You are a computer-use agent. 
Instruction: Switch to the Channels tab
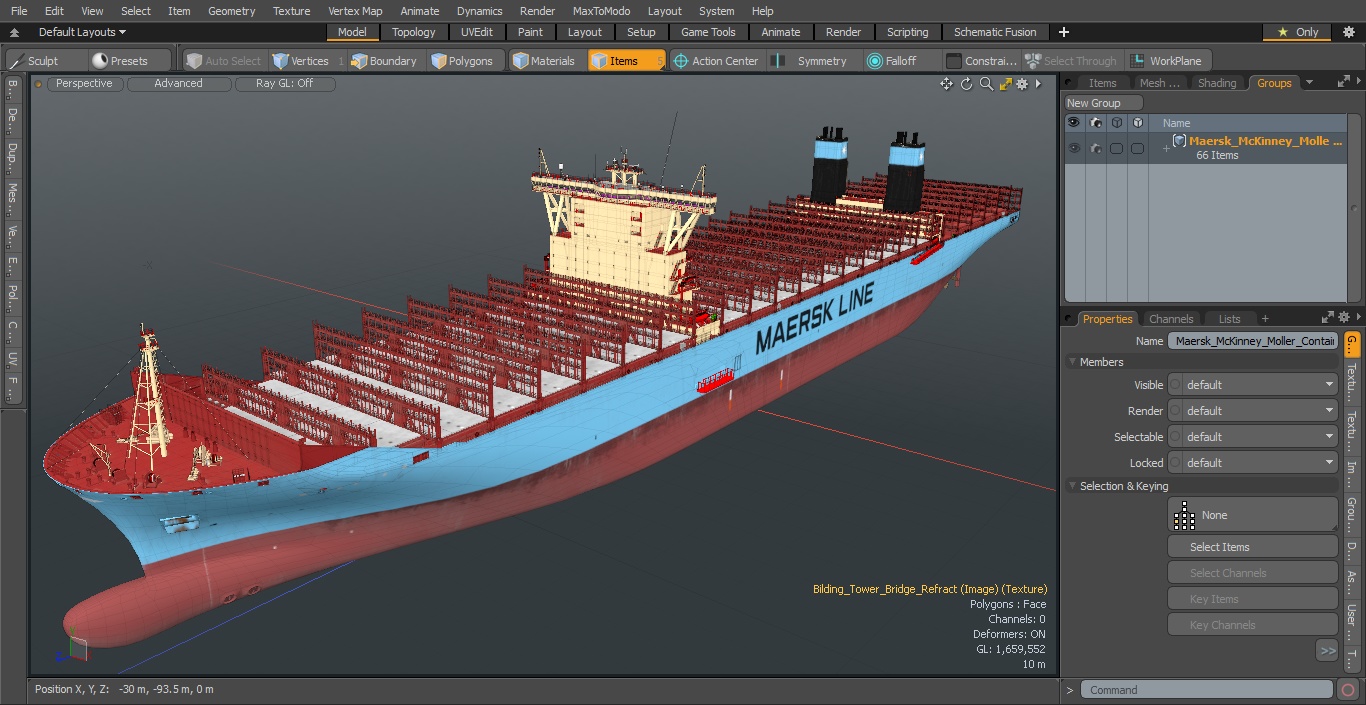[x=1171, y=319]
